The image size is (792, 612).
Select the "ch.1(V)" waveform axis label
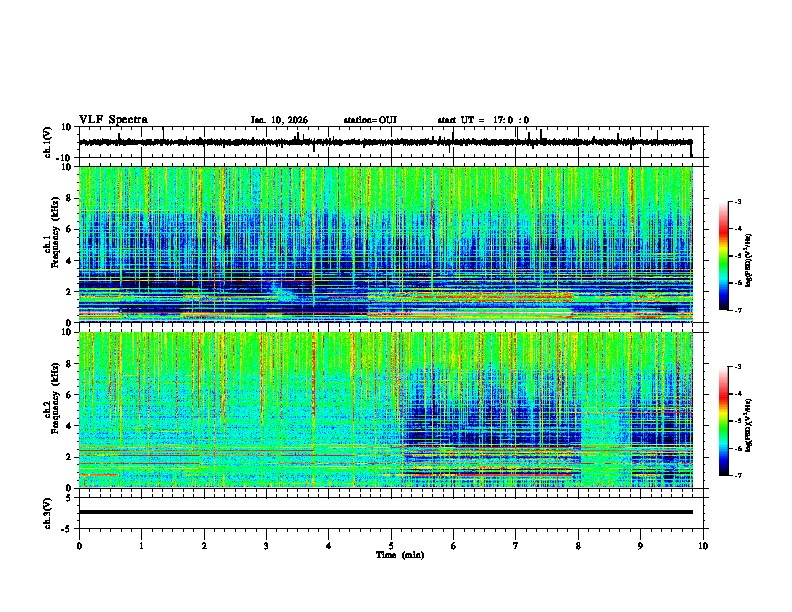48,142
